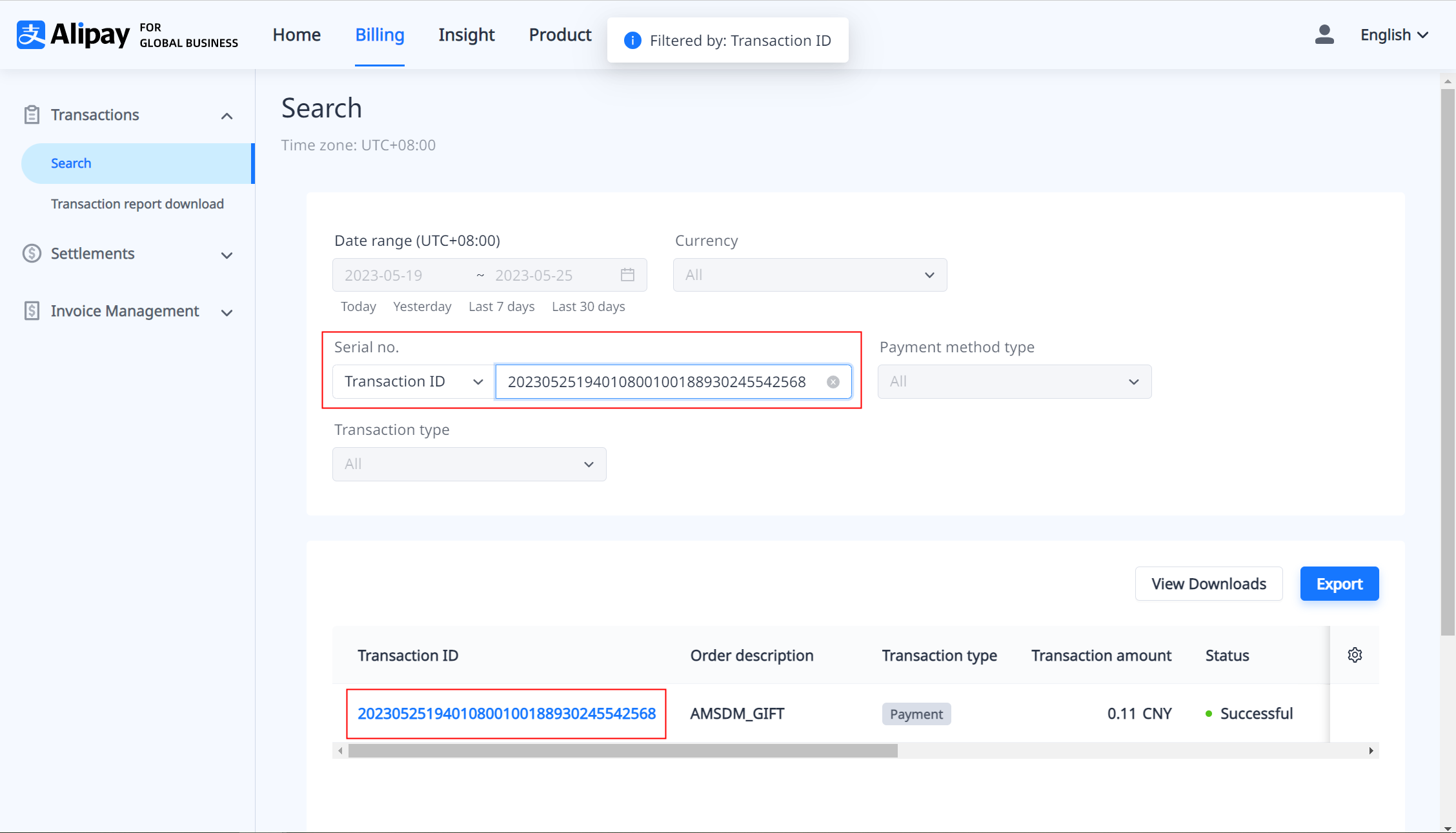Open the Currency dropdown
This screenshot has height=833, width=1456.
[x=809, y=275]
